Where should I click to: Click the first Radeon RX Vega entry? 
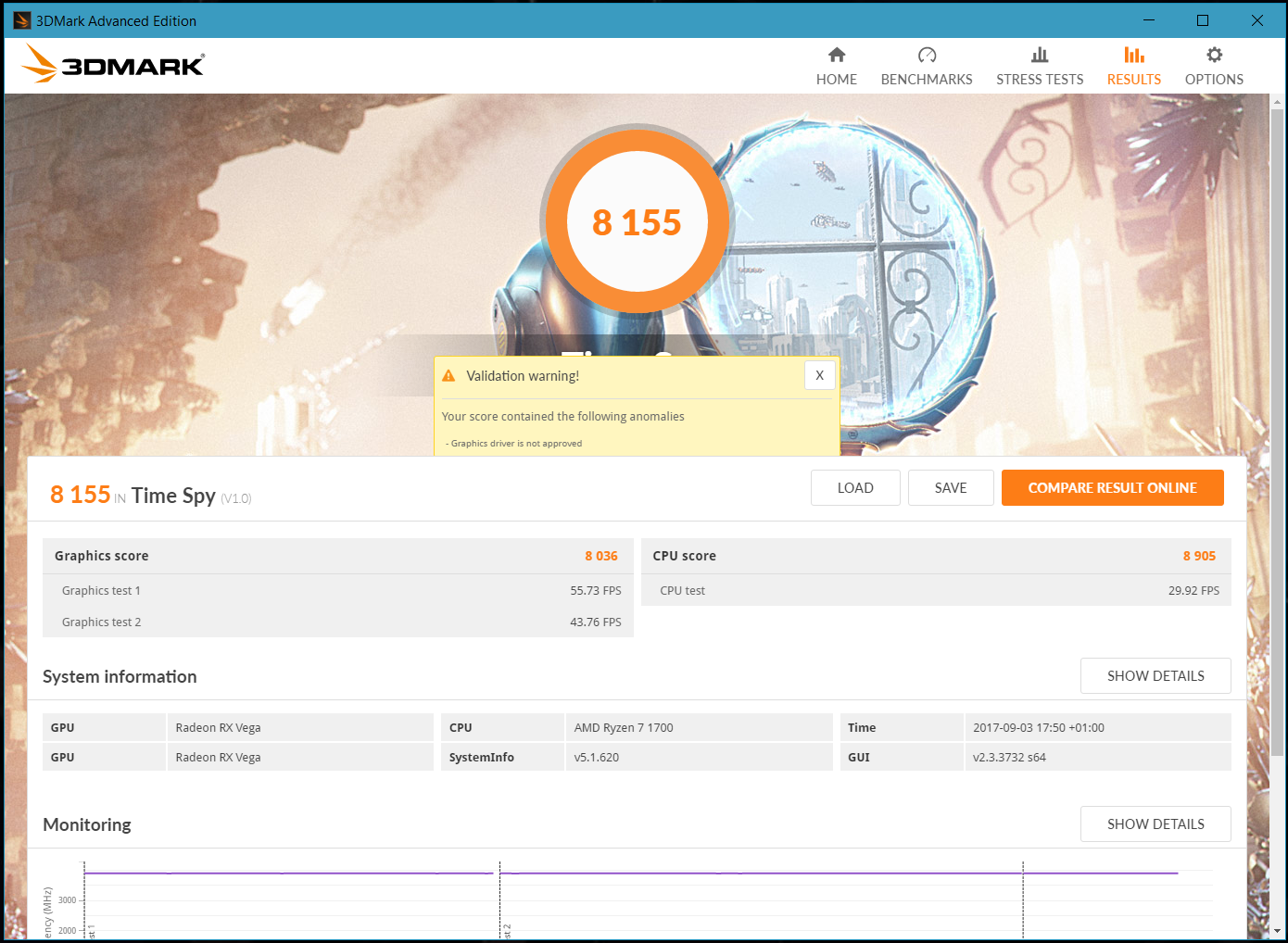tap(218, 727)
